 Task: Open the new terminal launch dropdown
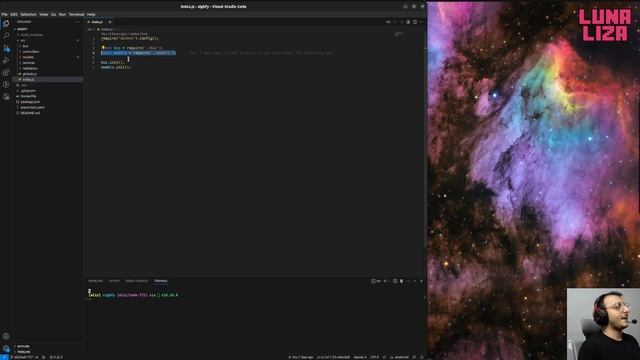click(389, 281)
